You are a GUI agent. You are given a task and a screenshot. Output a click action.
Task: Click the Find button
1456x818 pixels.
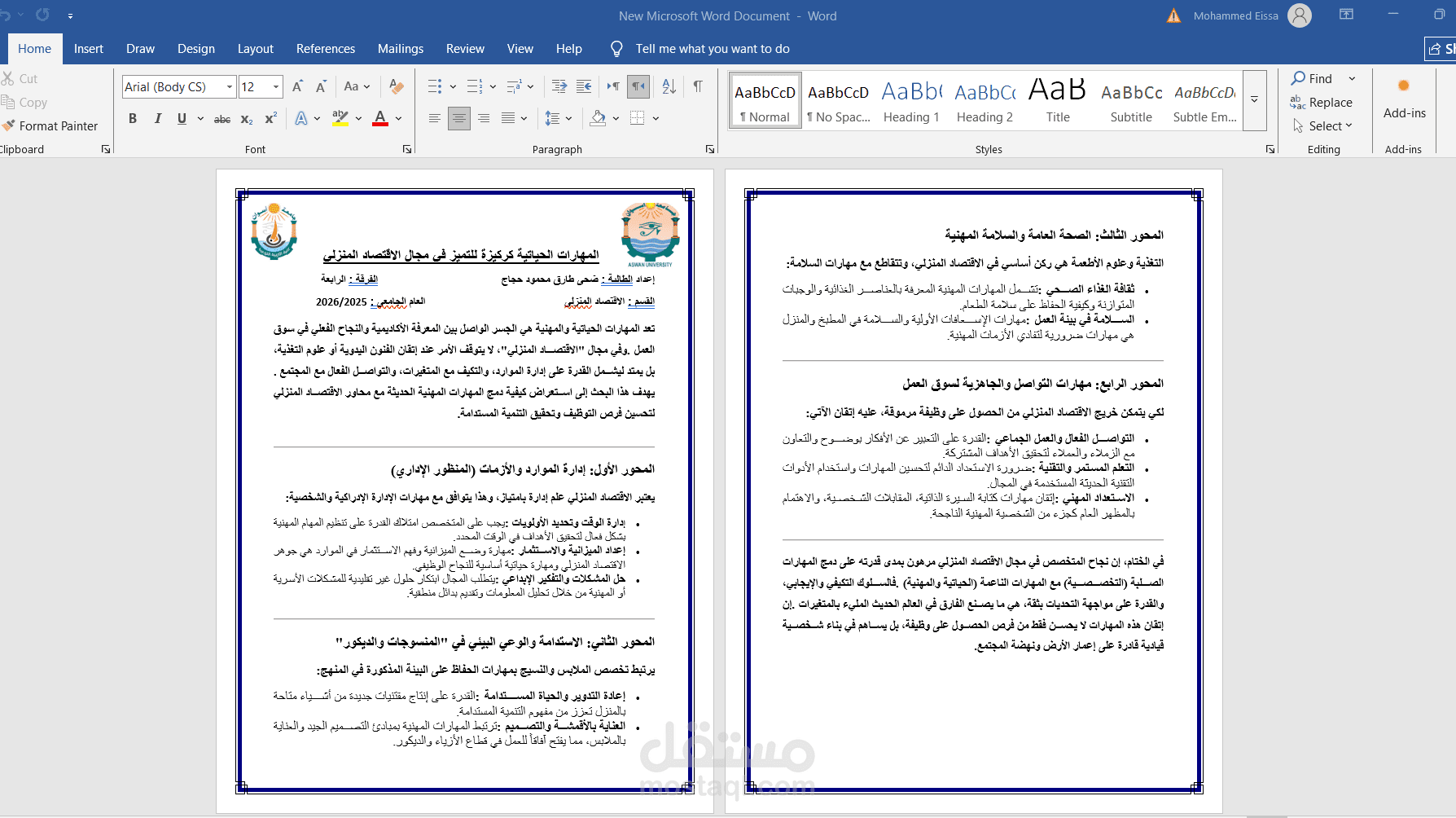[x=1313, y=78]
